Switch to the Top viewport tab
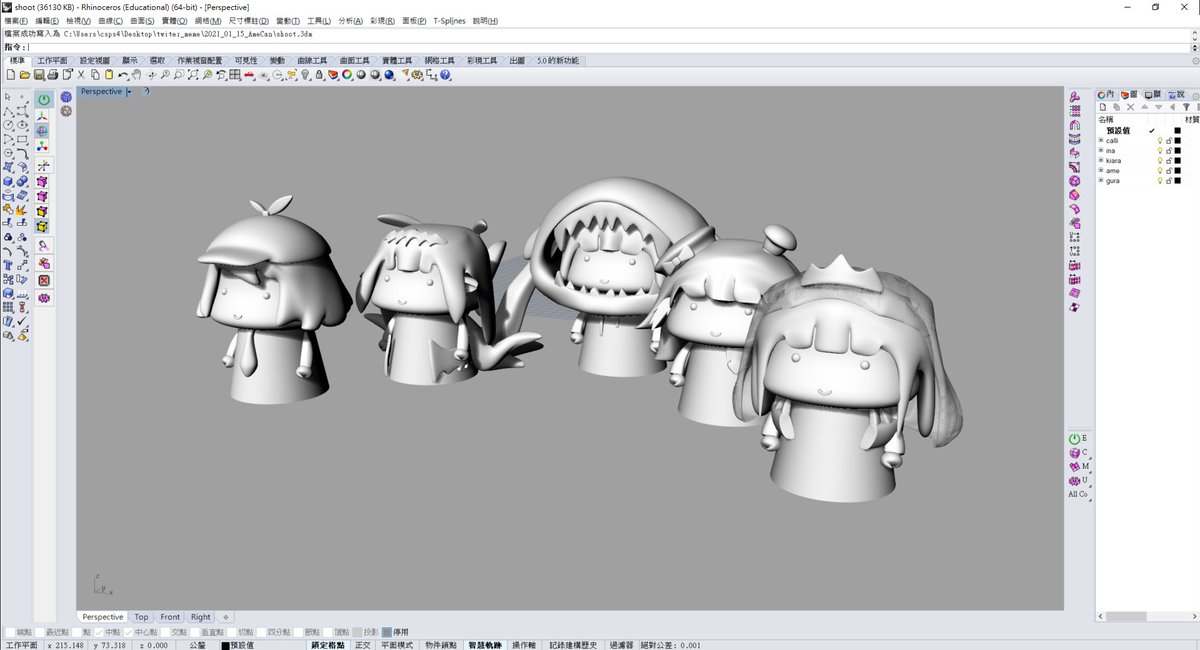 click(x=142, y=617)
